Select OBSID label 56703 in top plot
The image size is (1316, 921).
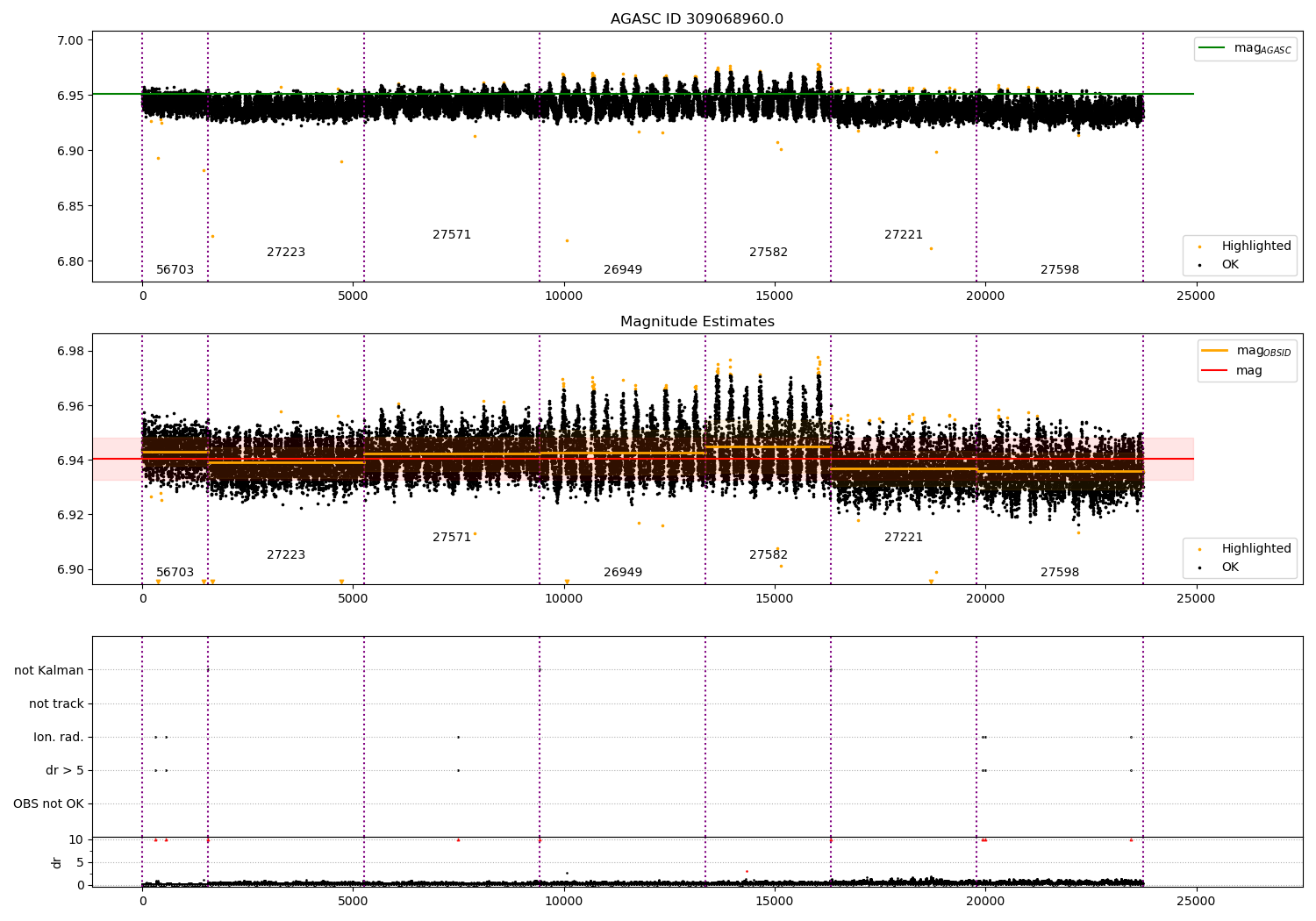(175, 270)
